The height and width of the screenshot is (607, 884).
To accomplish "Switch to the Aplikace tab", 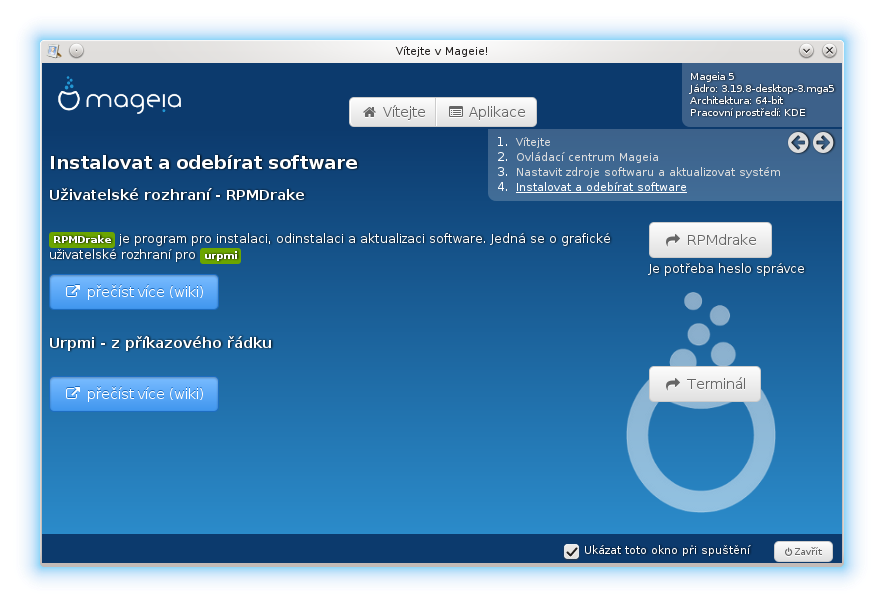I will pos(487,112).
